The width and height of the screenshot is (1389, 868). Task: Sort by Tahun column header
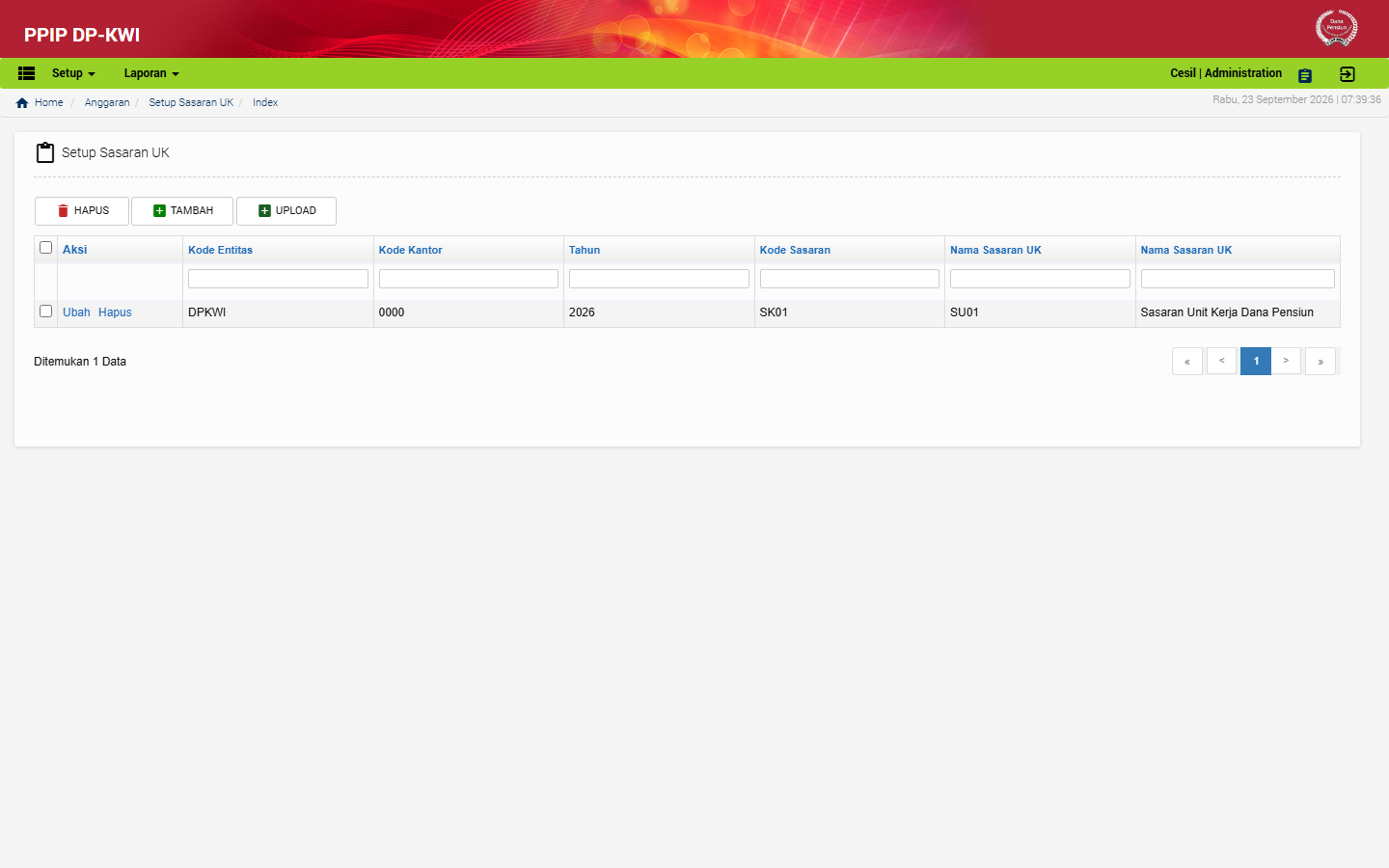(585, 250)
